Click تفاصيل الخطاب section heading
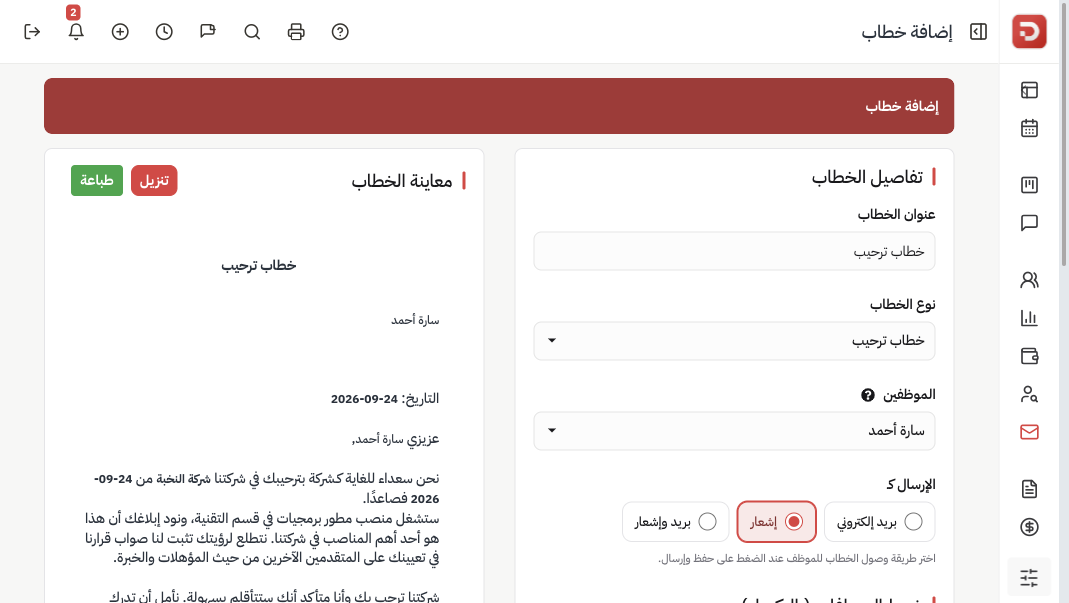The width and height of the screenshot is (1069, 603). (867, 177)
